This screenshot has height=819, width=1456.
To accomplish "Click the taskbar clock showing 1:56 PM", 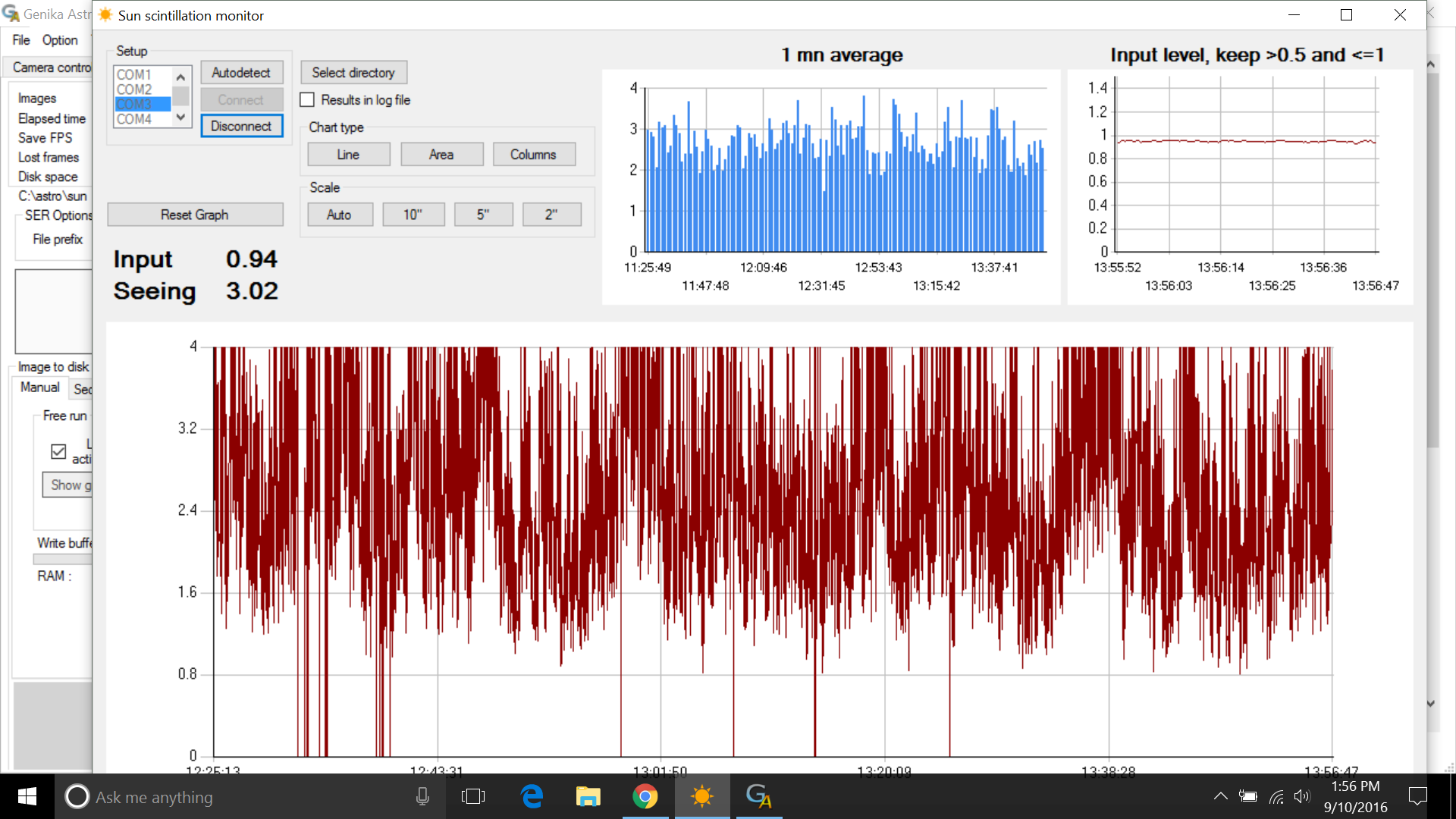I will coord(1355,796).
